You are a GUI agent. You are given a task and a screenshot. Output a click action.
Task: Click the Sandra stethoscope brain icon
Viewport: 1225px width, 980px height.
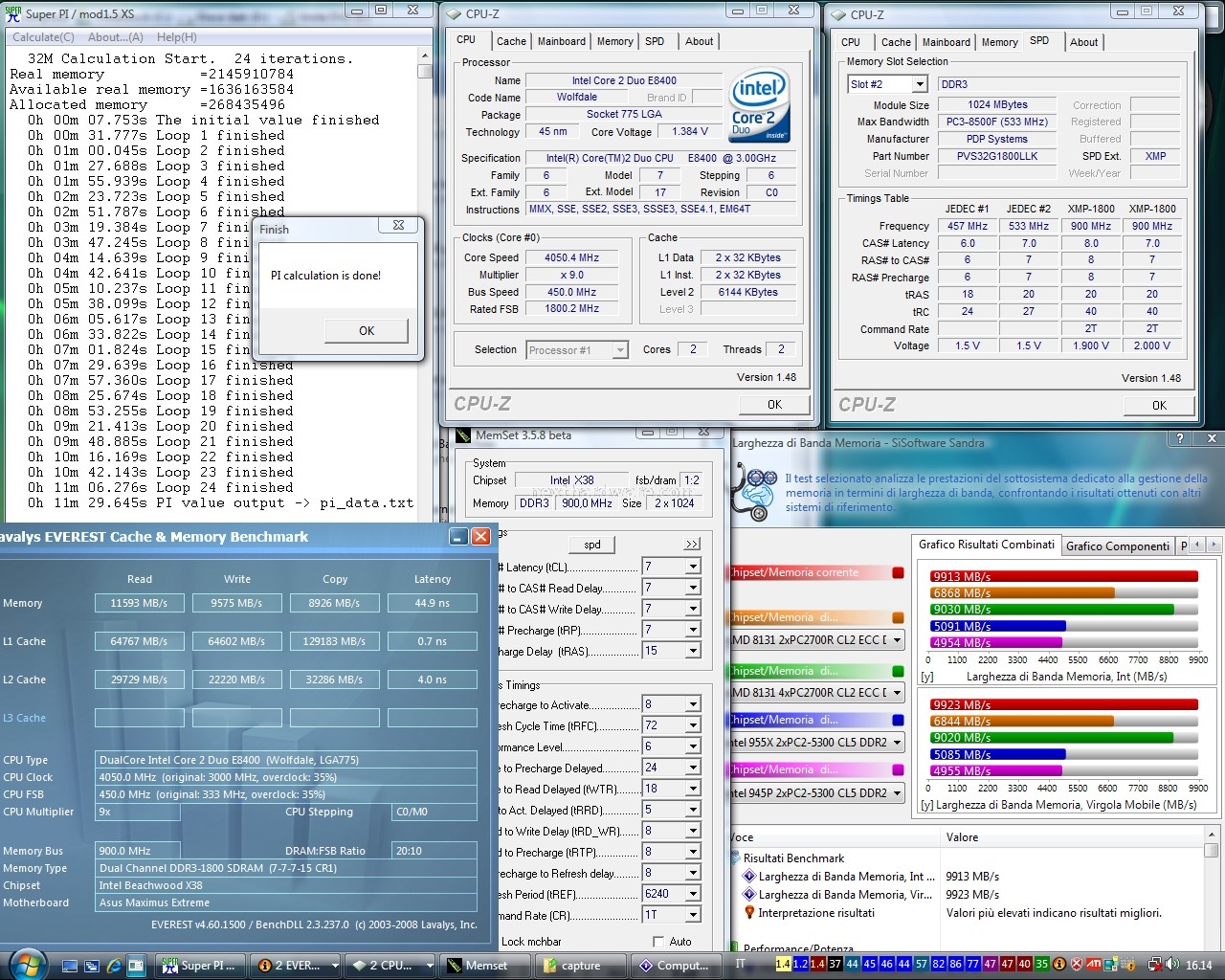756,490
